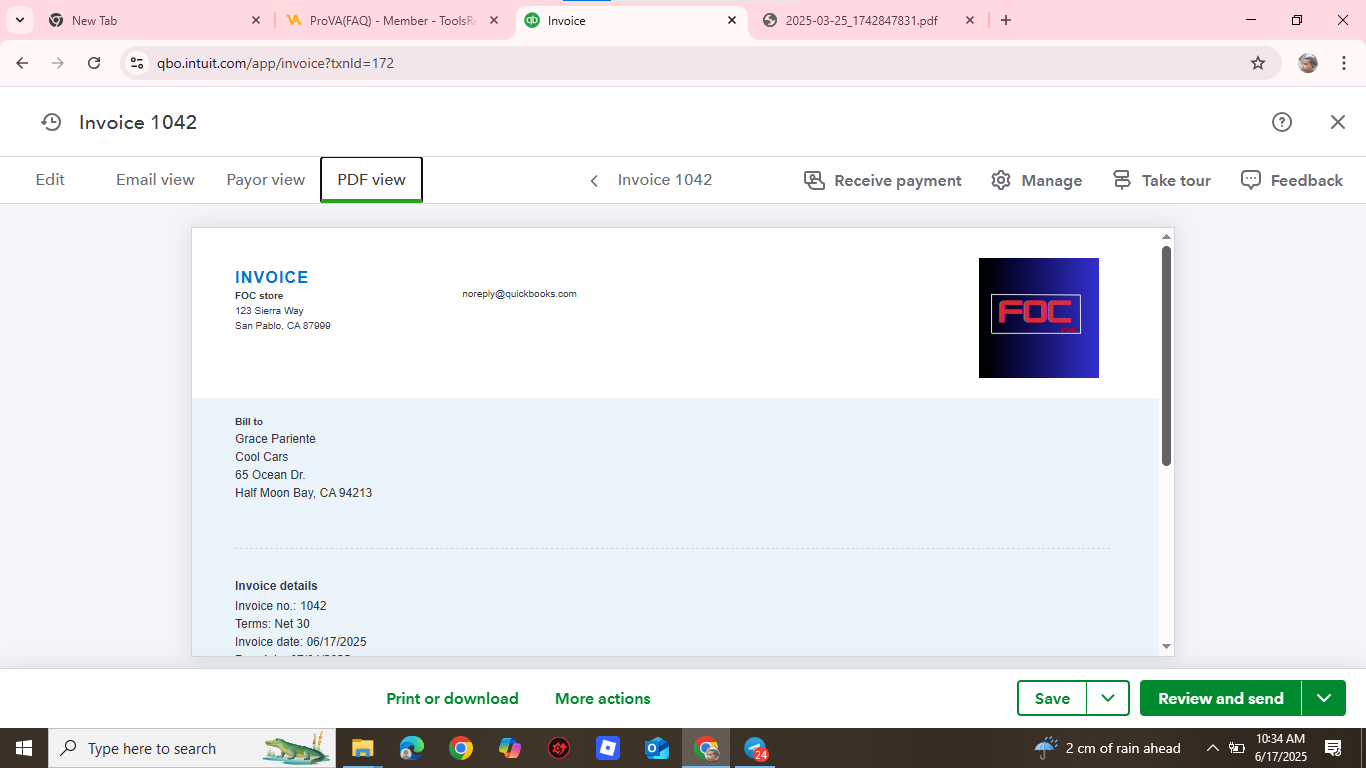
Task: Expand Review and send dropdown arrow
Action: click(1324, 698)
